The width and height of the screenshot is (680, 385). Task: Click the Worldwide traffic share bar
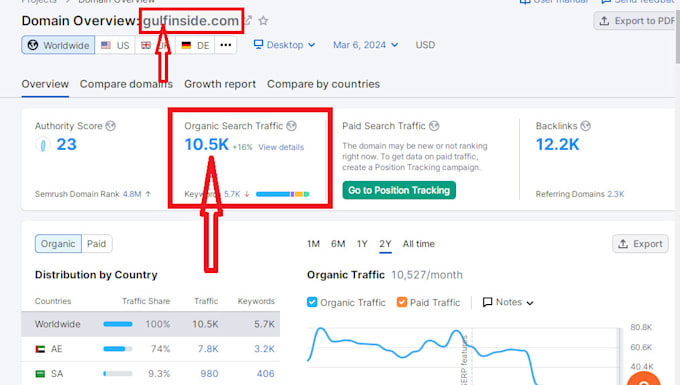click(x=118, y=324)
